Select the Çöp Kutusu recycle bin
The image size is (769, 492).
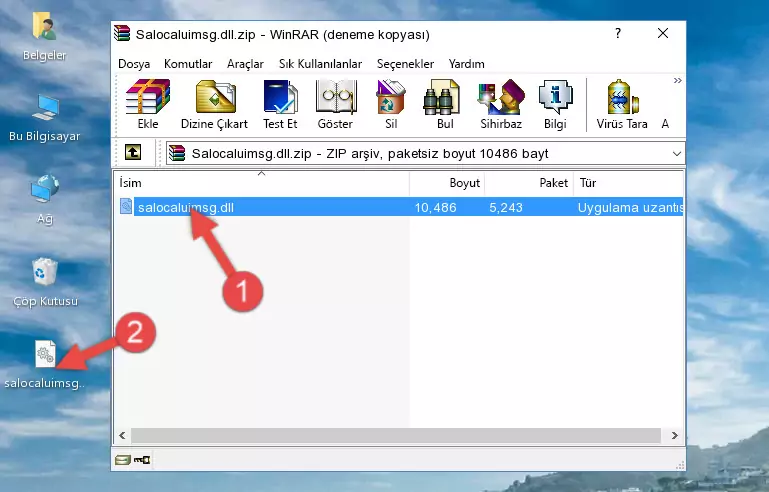[x=45, y=283]
